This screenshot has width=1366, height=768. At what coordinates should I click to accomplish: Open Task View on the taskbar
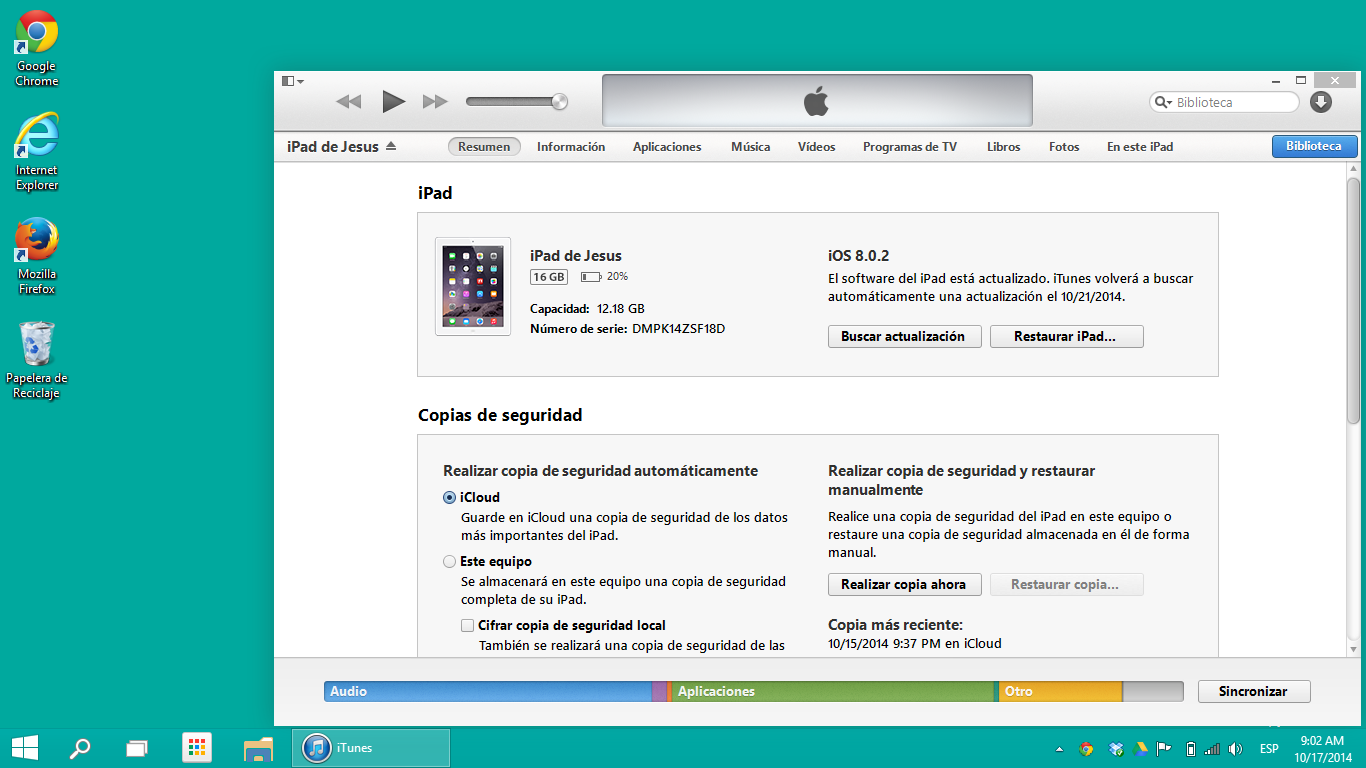tap(137, 748)
